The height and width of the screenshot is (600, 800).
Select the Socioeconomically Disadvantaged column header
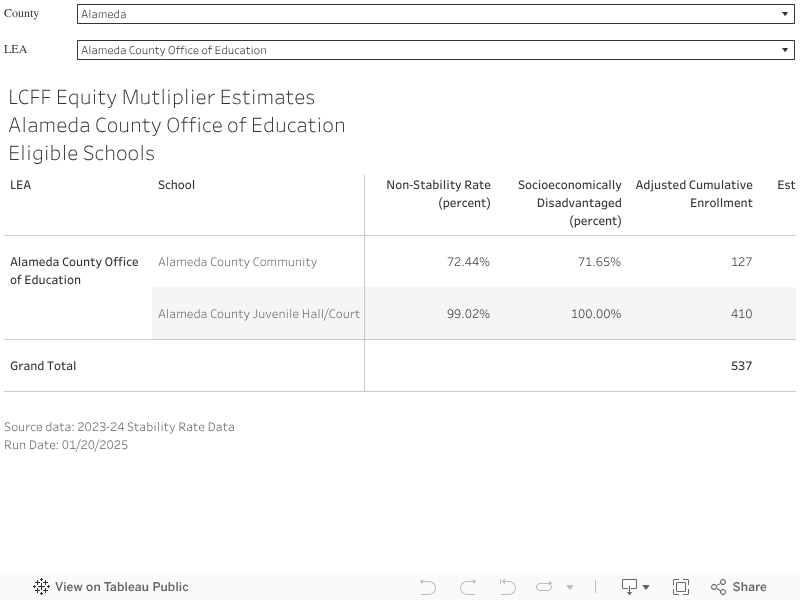569,203
